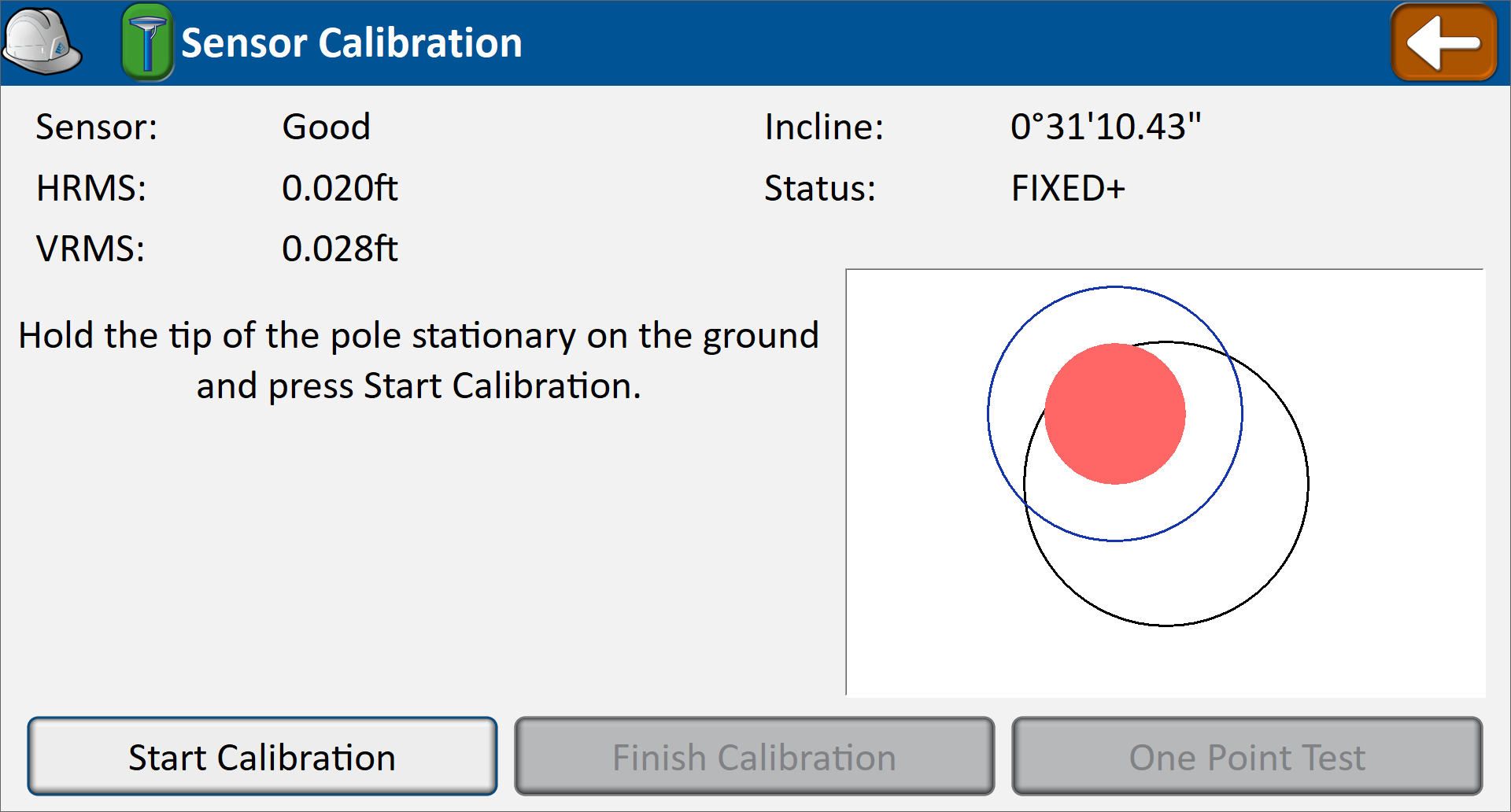Click the HRMS value 0.020ft
The width and height of the screenshot is (1511, 812).
[340, 188]
